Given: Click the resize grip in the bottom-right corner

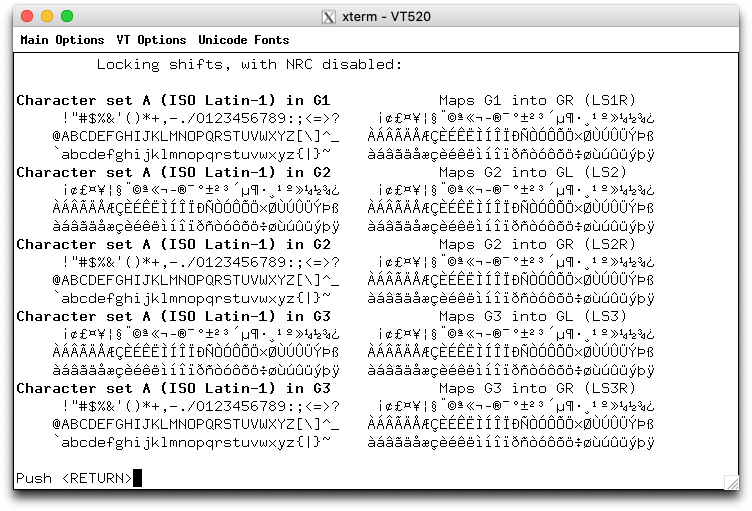Looking at the screenshot, I should click(x=731, y=482).
